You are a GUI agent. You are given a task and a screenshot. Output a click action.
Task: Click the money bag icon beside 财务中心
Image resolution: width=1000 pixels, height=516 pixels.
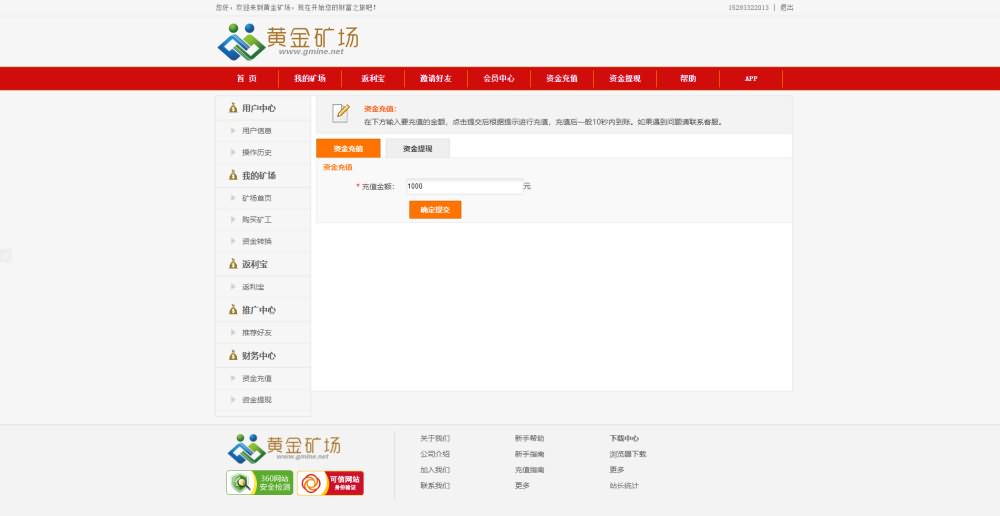click(x=233, y=356)
